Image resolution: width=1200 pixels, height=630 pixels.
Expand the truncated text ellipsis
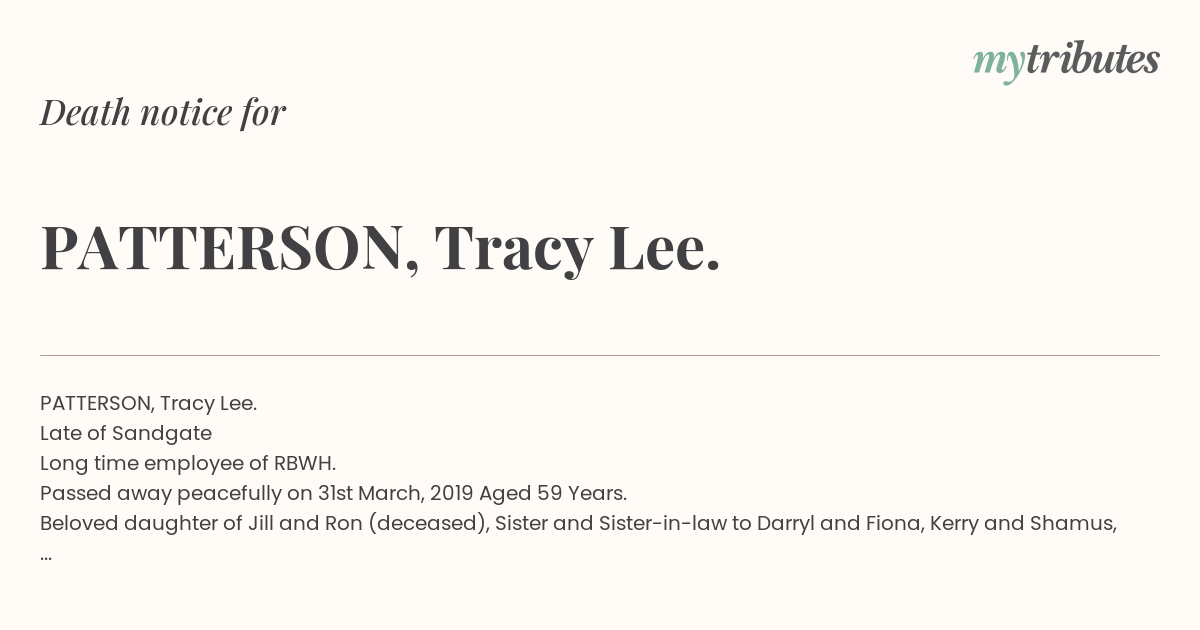pyautogui.click(x=46, y=555)
